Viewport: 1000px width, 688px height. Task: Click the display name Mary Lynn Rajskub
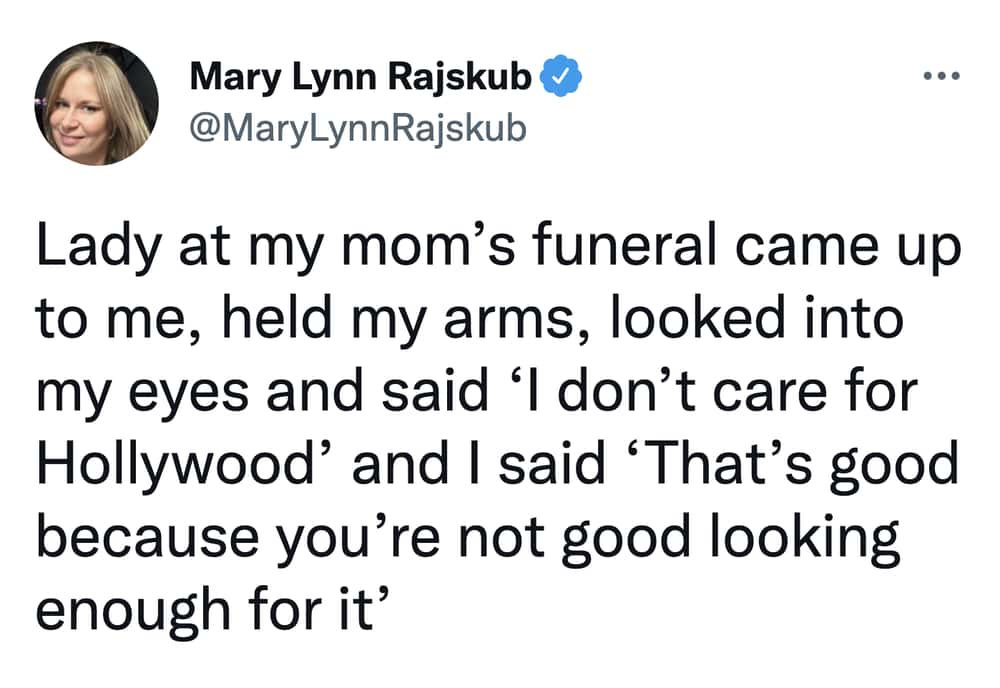(x=360, y=77)
